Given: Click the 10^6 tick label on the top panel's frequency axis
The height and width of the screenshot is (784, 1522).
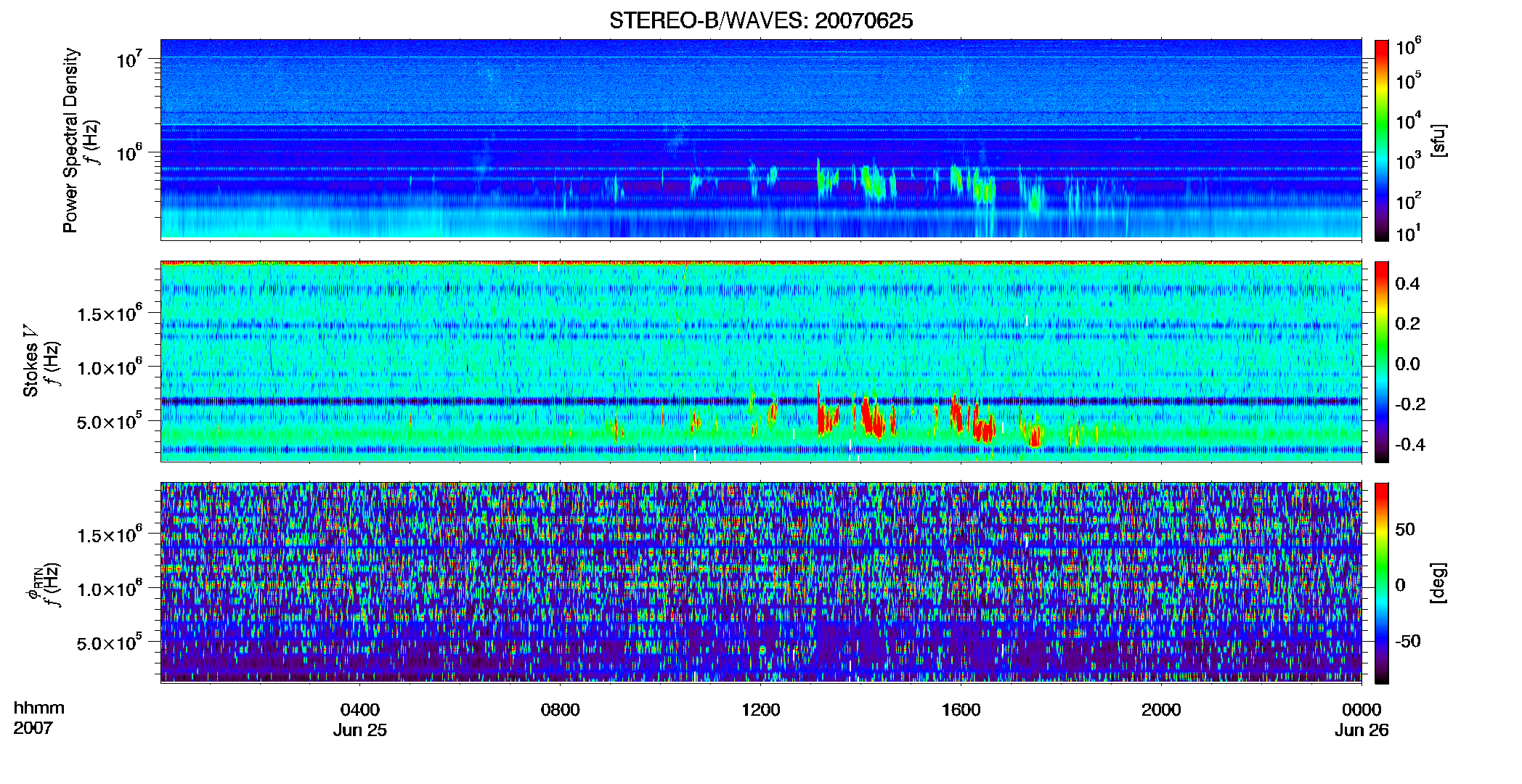Looking at the screenshot, I should point(129,152).
